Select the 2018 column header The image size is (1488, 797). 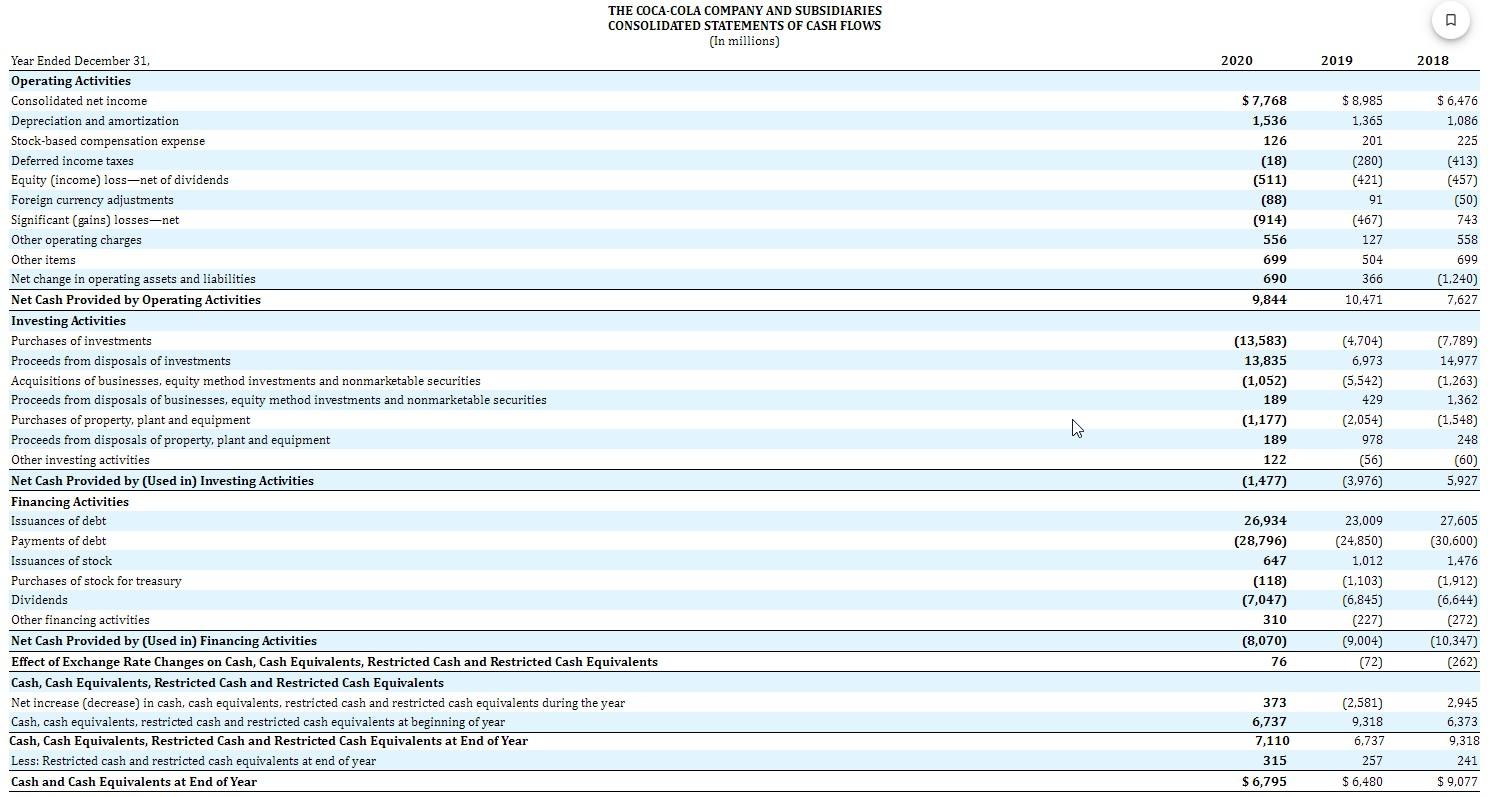tap(1433, 60)
